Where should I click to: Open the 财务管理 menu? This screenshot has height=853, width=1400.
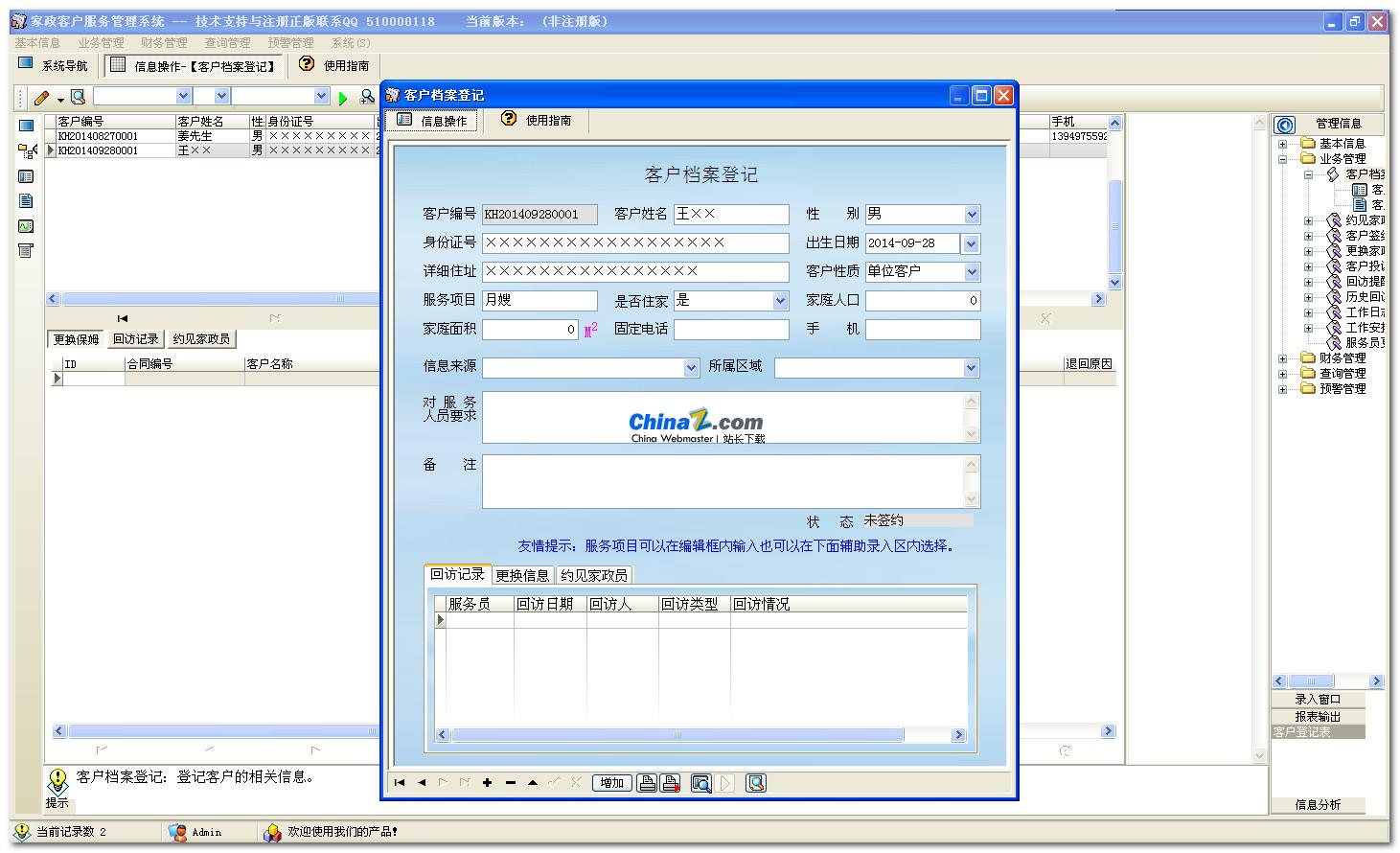pos(164,43)
